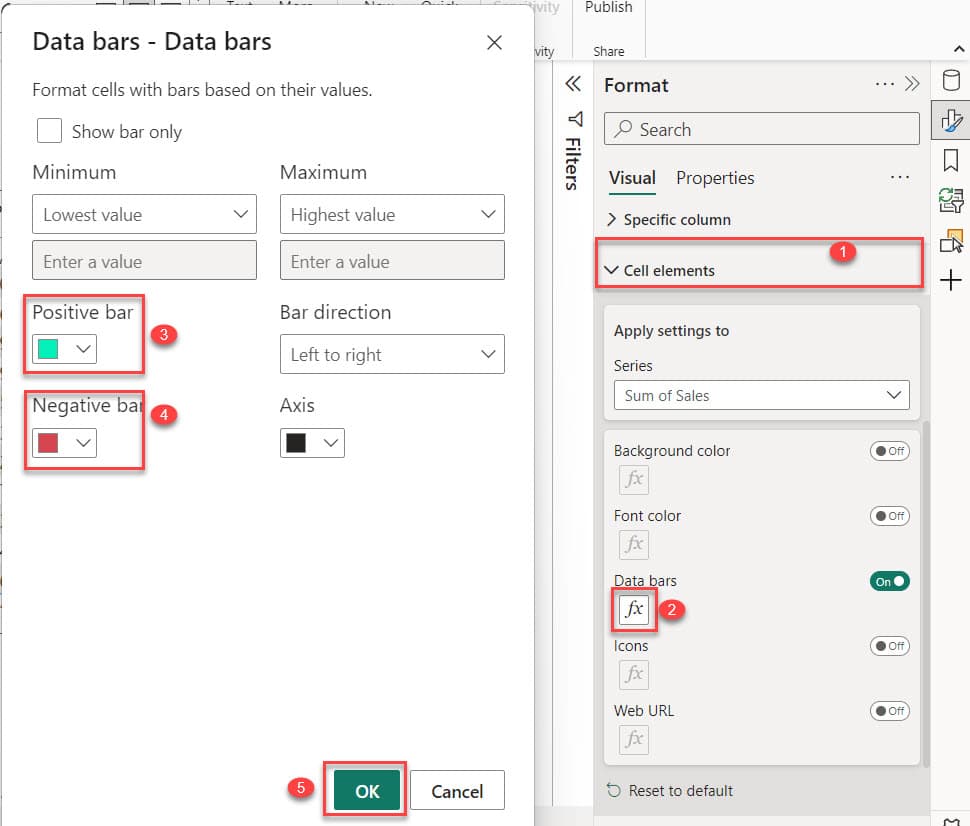Open the Data pane cylinder icon
The width and height of the screenshot is (970, 826).
pos(951,80)
